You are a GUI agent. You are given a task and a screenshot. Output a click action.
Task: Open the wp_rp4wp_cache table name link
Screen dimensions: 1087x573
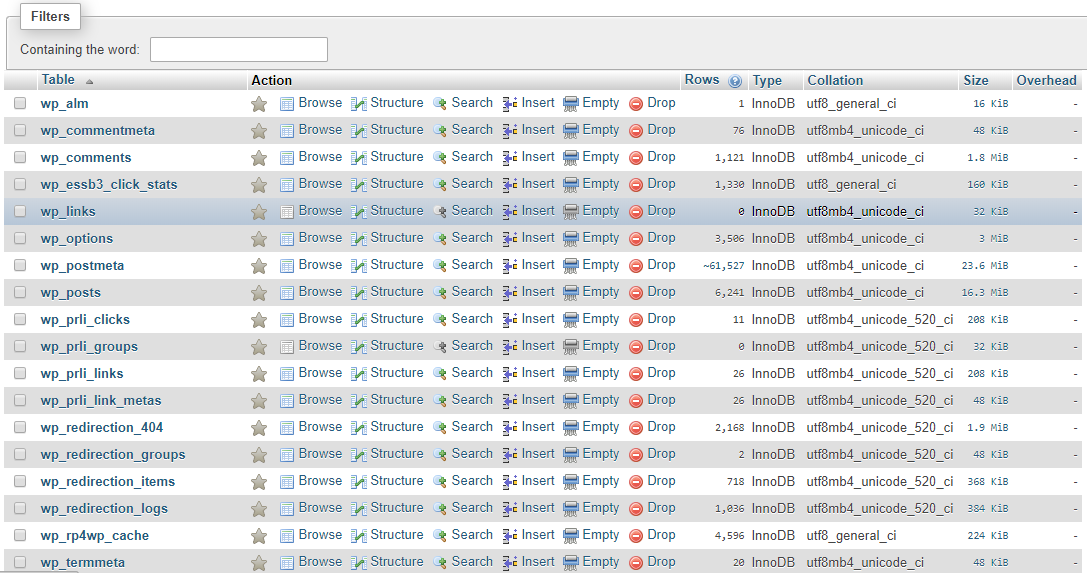[x=94, y=536]
